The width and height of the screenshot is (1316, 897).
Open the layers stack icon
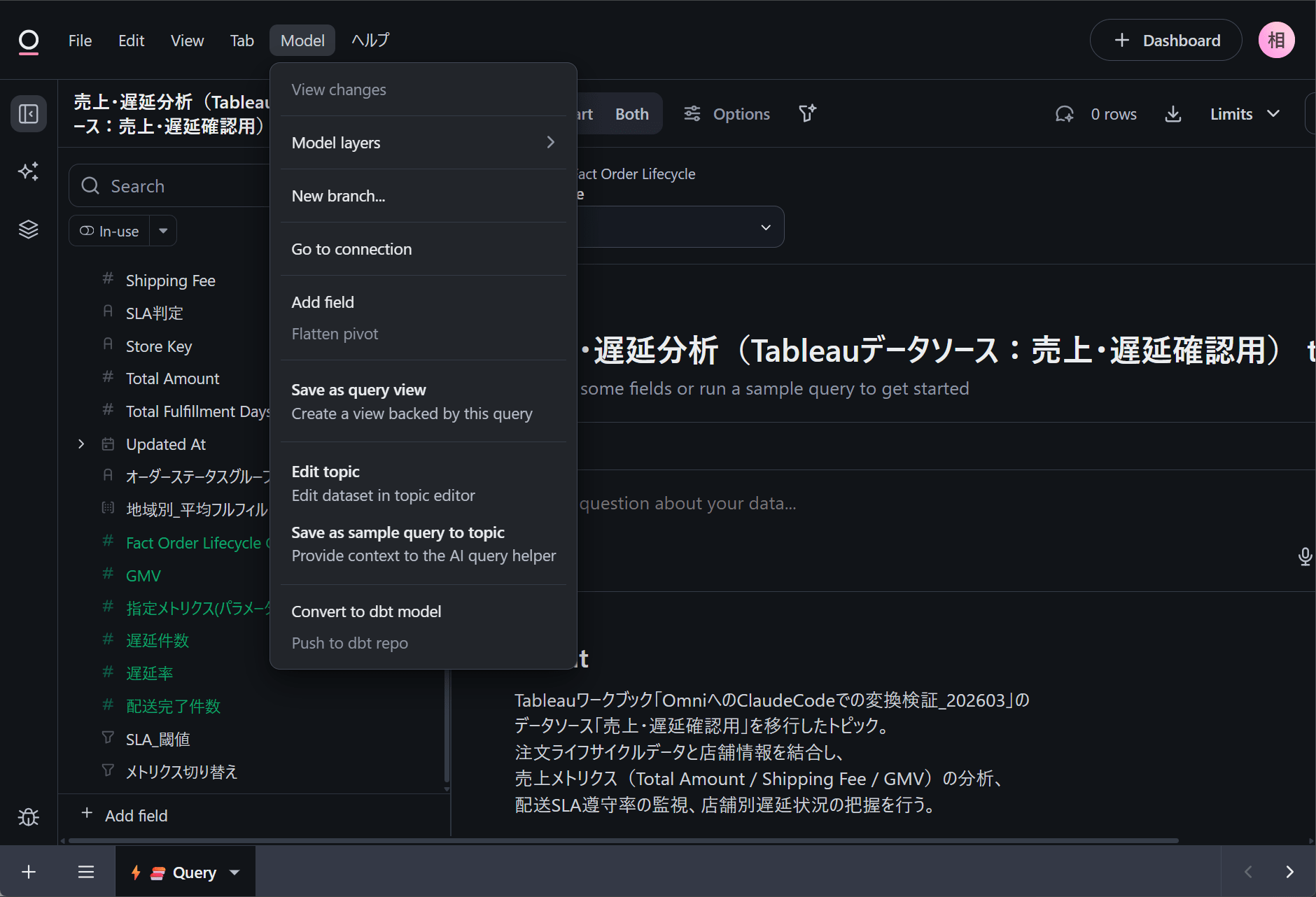click(29, 229)
